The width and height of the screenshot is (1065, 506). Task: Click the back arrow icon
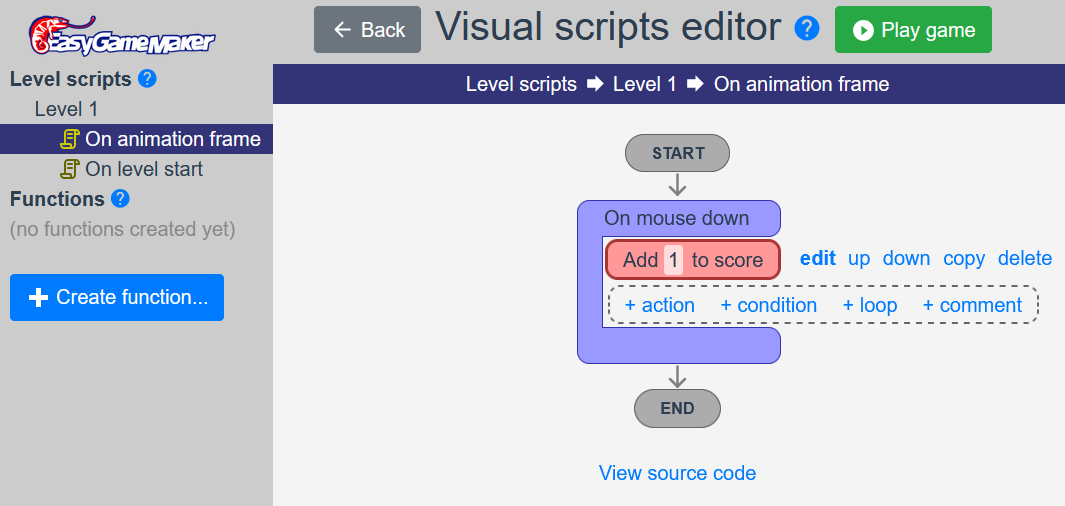(x=342, y=30)
